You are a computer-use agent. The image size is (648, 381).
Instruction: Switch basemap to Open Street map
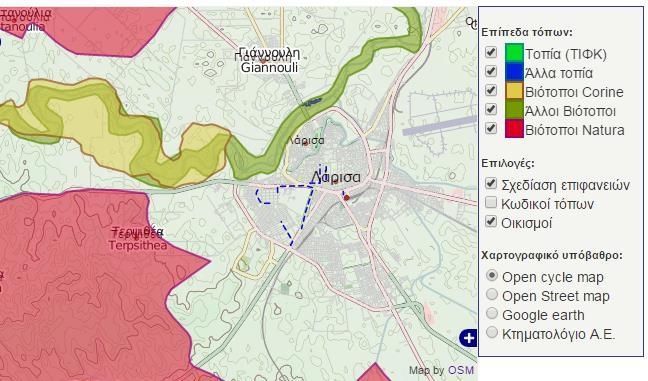point(492,294)
